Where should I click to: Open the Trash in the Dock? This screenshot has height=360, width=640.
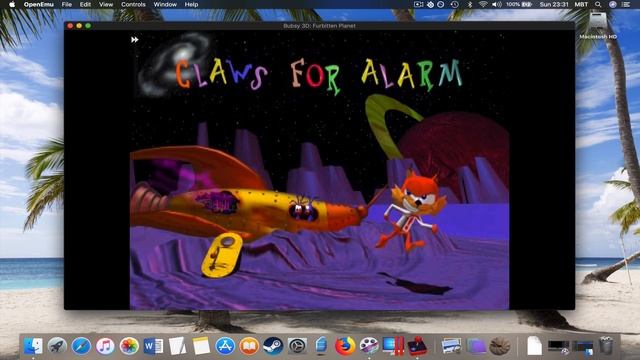coord(606,345)
